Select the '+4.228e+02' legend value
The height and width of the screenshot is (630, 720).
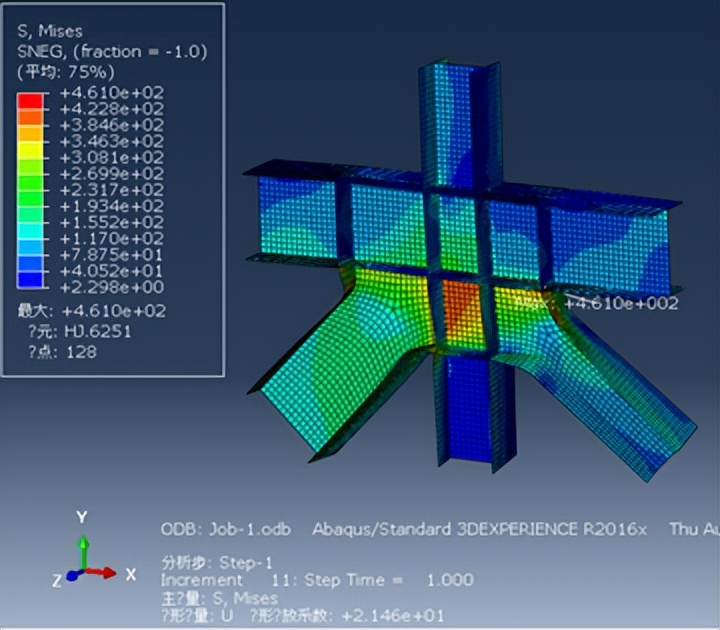tap(112, 109)
